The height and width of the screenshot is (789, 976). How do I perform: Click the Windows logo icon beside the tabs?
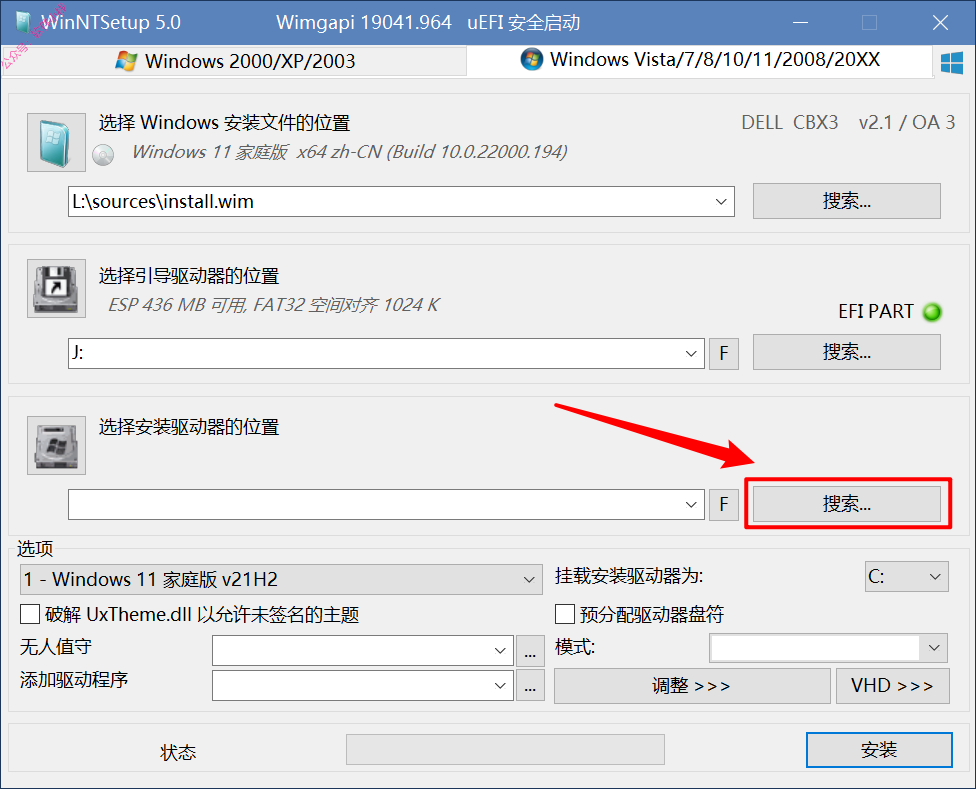point(952,62)
